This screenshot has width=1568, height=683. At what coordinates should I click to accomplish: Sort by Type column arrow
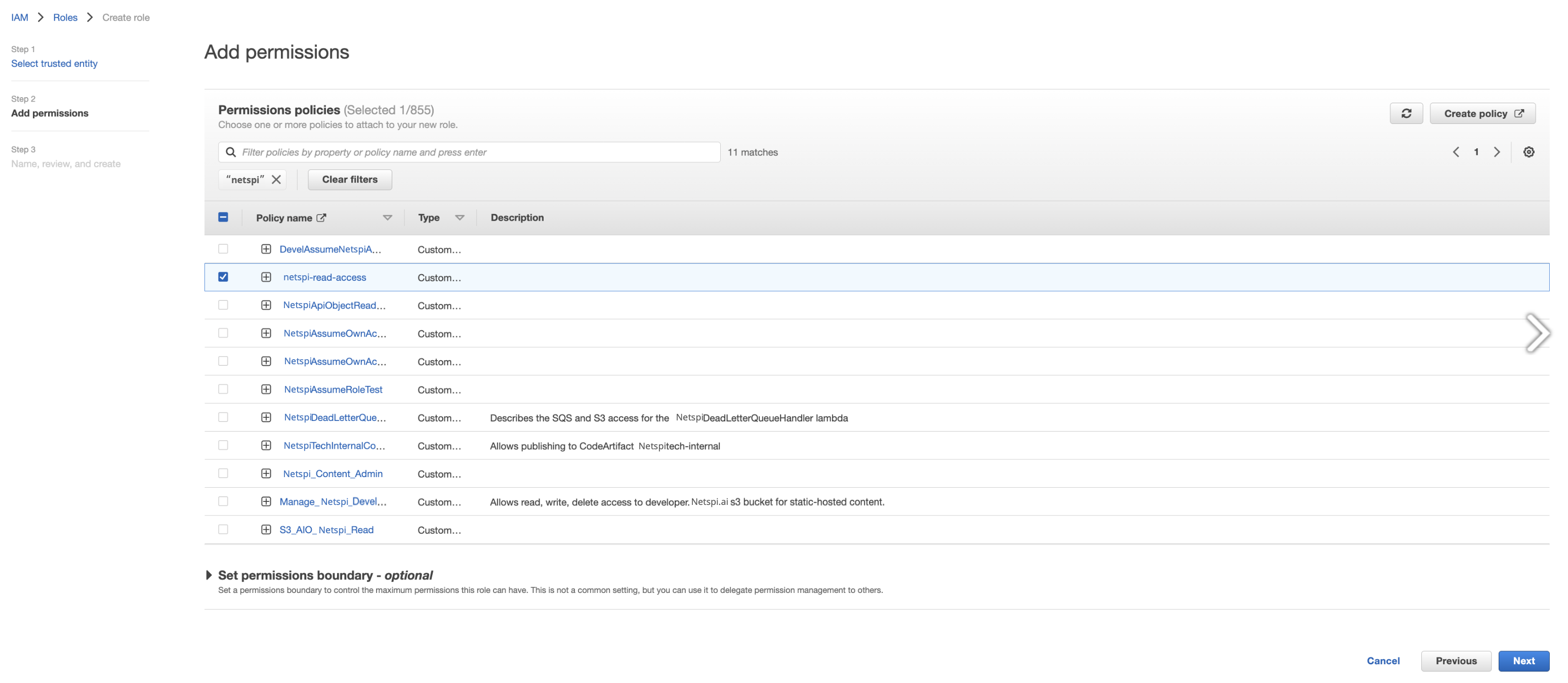click(x=460, y=218)
